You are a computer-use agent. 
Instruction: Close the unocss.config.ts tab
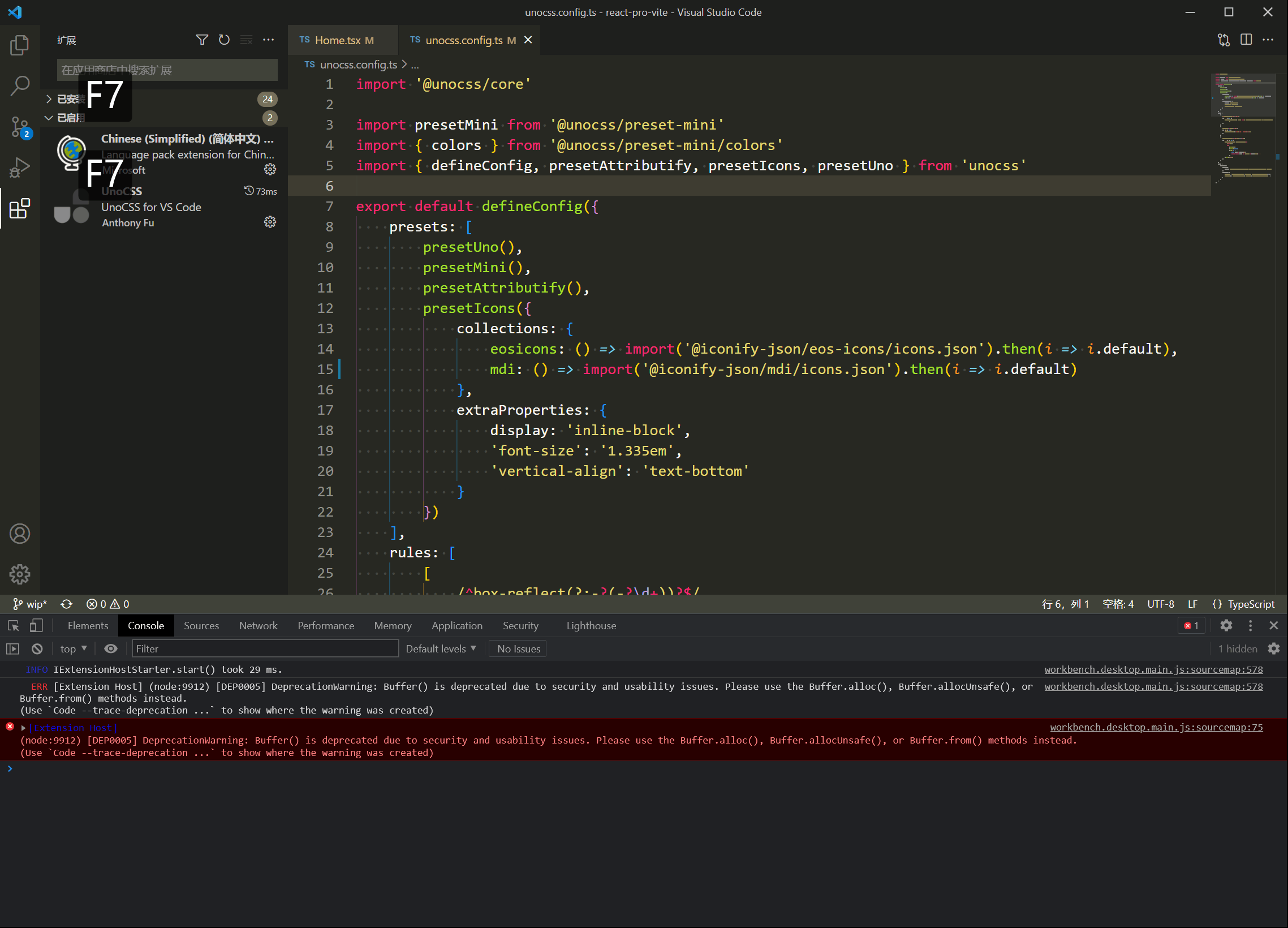pos(528,40)
